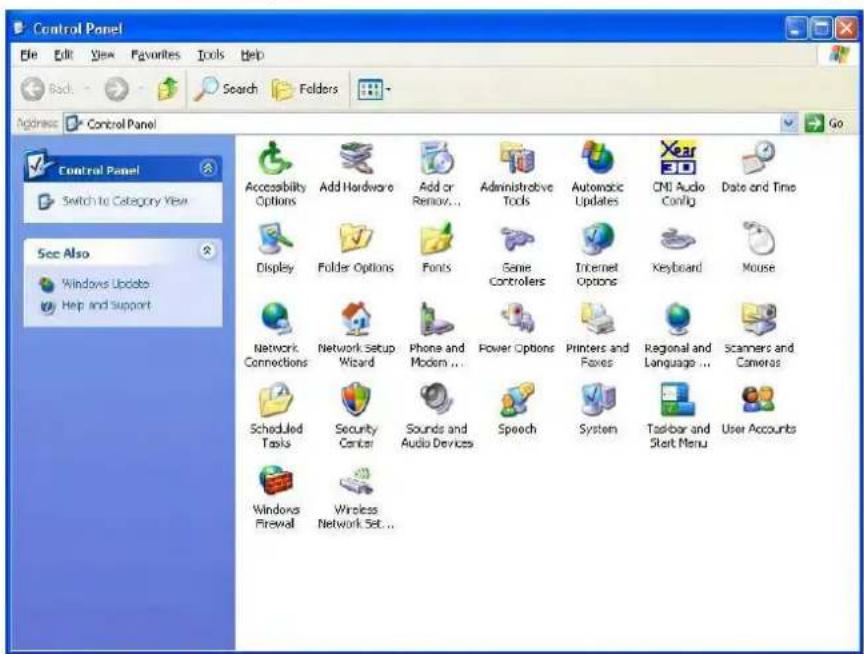Open Scheduled Tasks folder
The width and height of the screenshot is (864, 654).
(x=276, y=415)
